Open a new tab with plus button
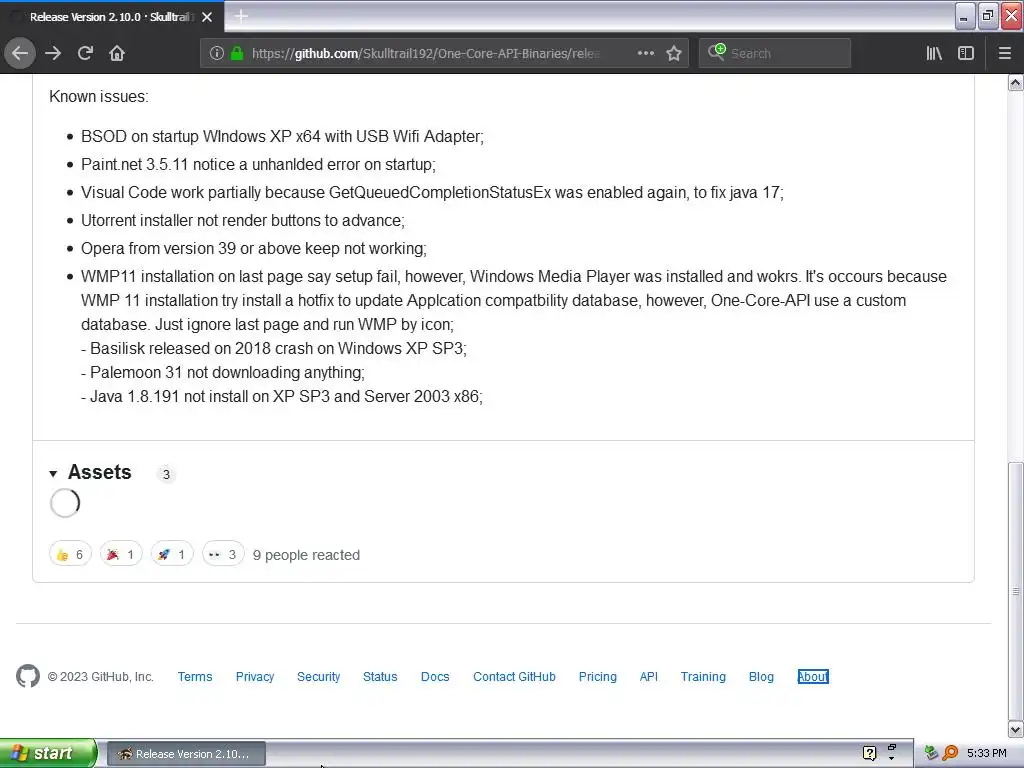This screenshot has height=768, width=1024. point(241,16)
